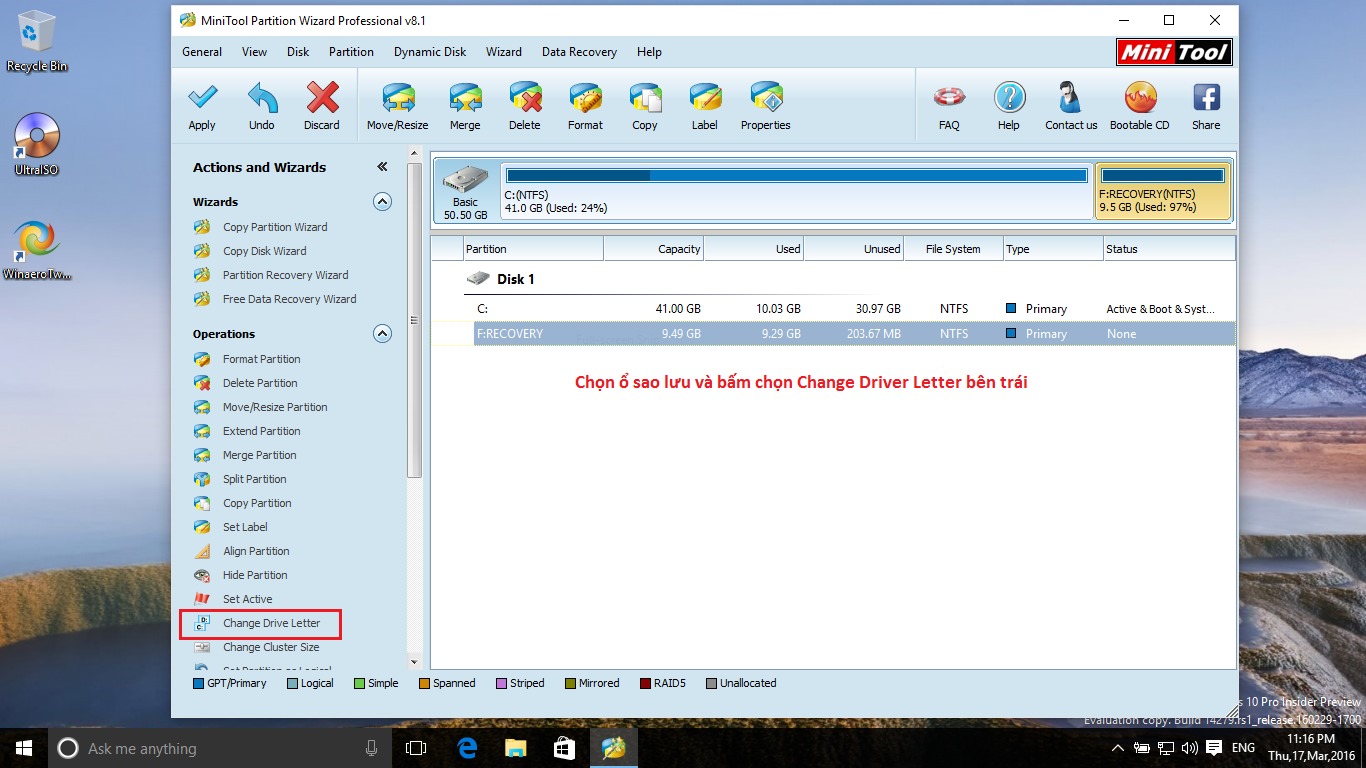Select the Recycle Bin desktop icon
The width and height of the screenshot is (1366, 768).
coord(37,41)
